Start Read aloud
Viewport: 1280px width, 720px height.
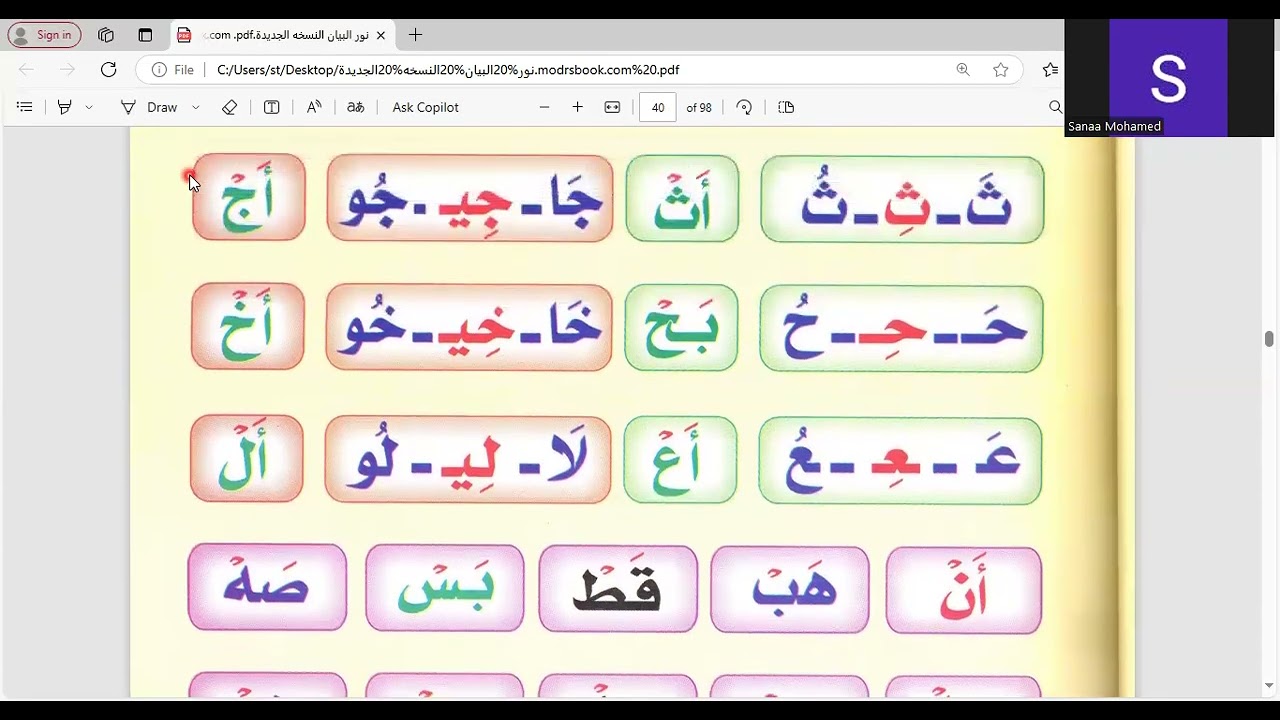(x=314, y=107)
